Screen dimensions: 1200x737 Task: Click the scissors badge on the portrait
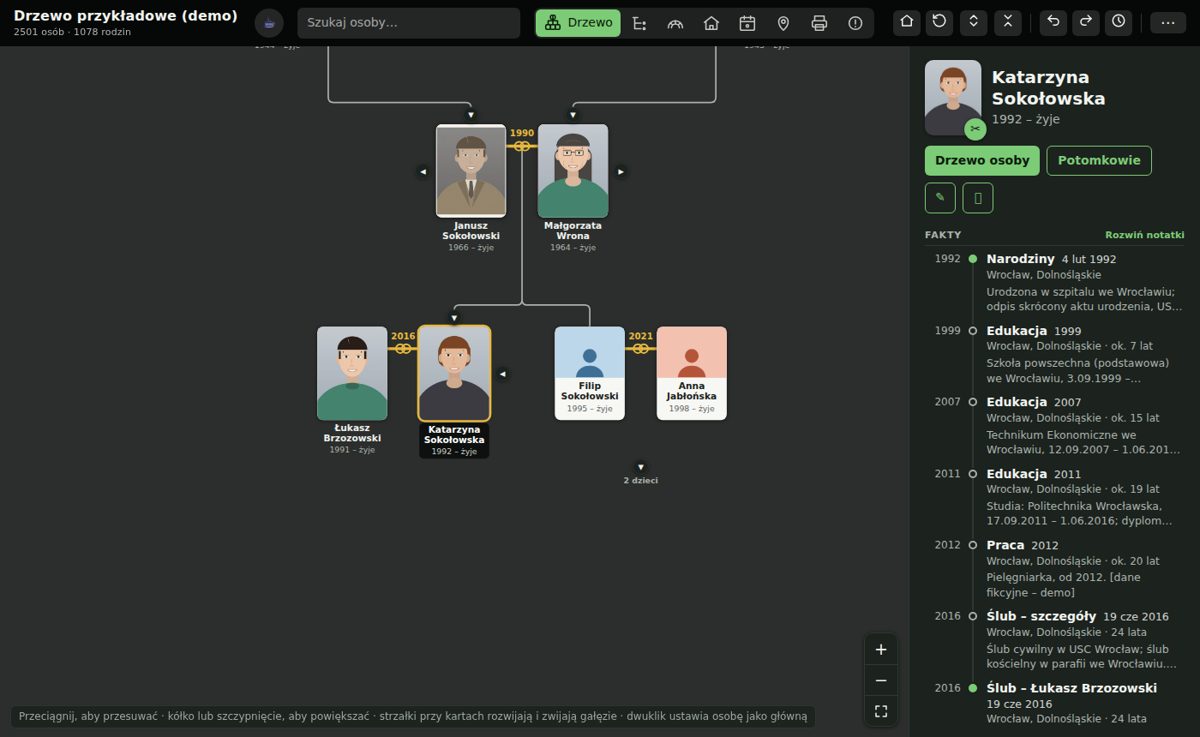pos(975,129)
